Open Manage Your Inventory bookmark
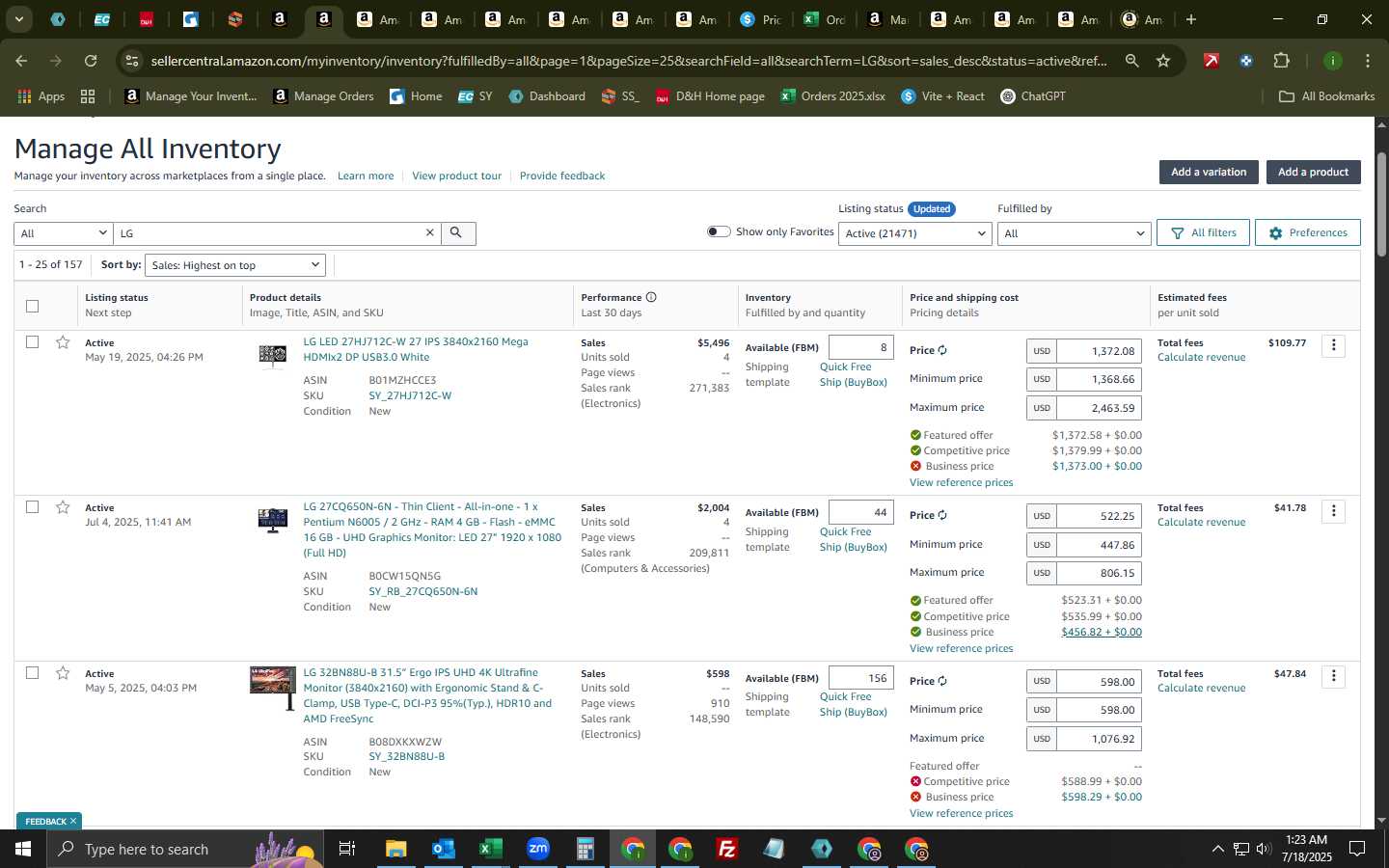Image resolution: width=1389 pixels, height=868 pixels. (x=191, y=96)
